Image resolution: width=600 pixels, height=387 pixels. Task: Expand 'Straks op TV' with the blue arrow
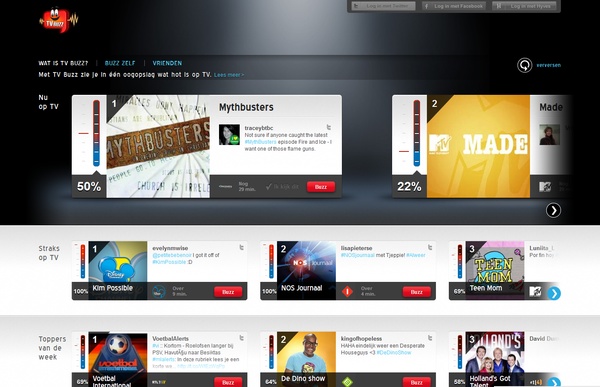click(x=554, y=294)
